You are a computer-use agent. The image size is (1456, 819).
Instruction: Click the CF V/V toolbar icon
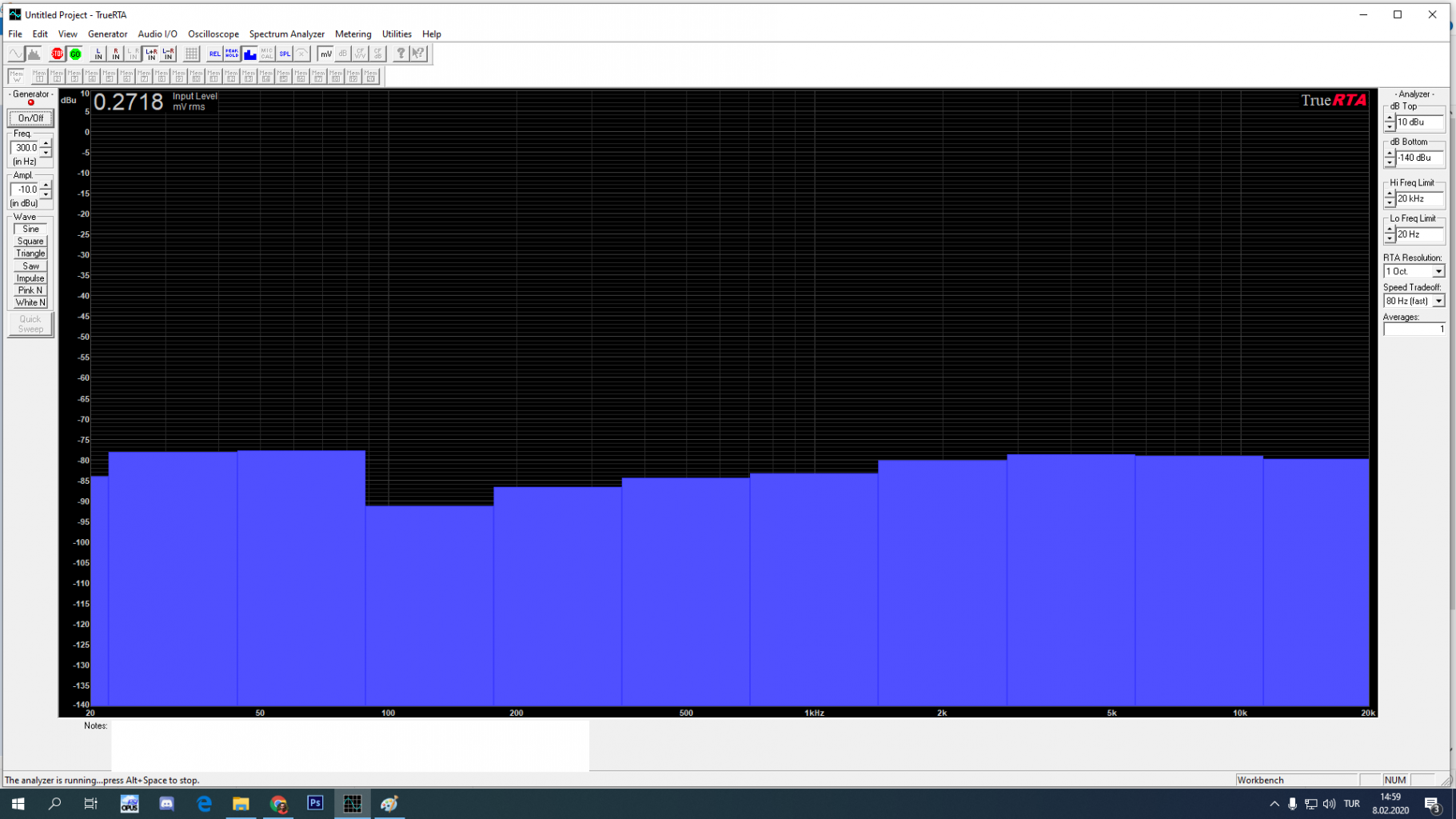[x=361, y=54]
